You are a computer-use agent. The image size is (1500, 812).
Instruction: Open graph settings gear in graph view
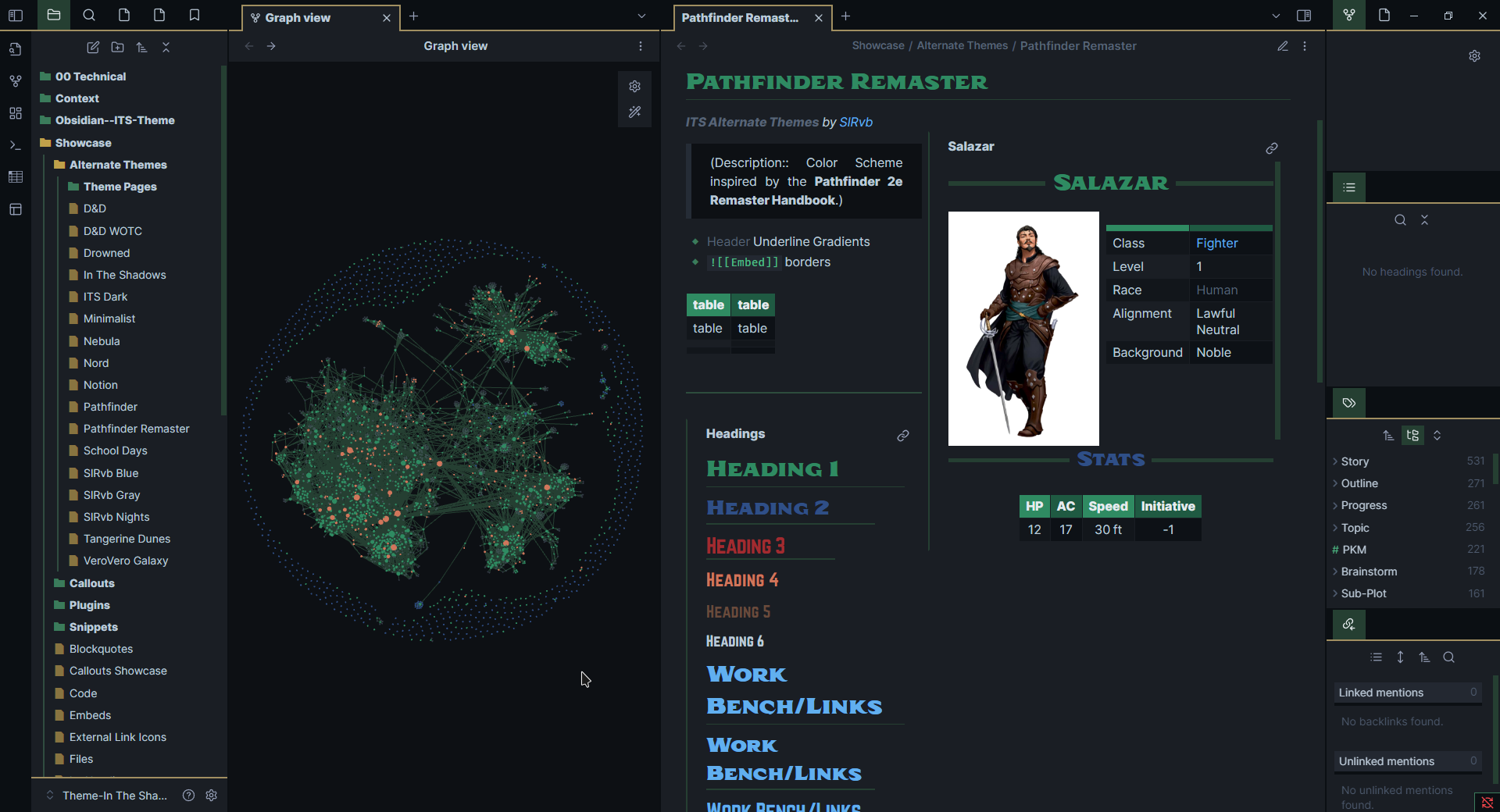634,87
